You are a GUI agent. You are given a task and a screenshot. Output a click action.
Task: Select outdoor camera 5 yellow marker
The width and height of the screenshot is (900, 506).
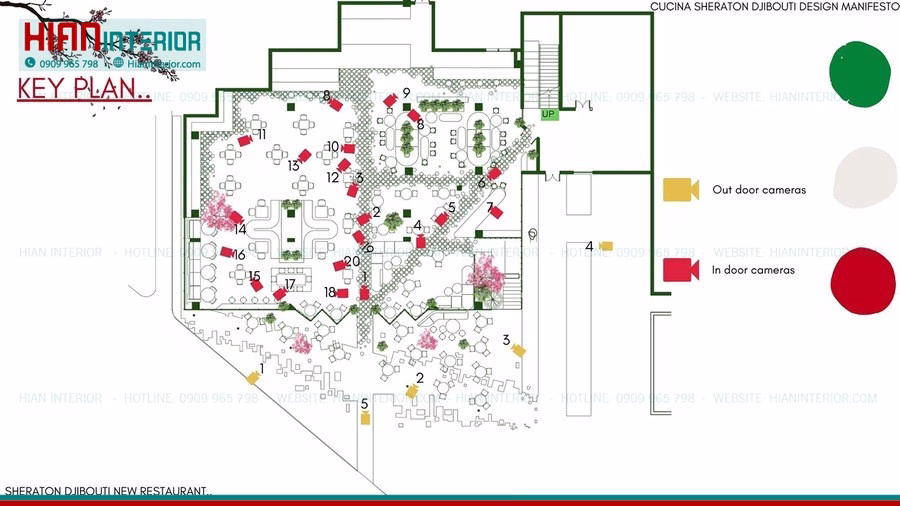pyautogui.click(x=365, y=418)
